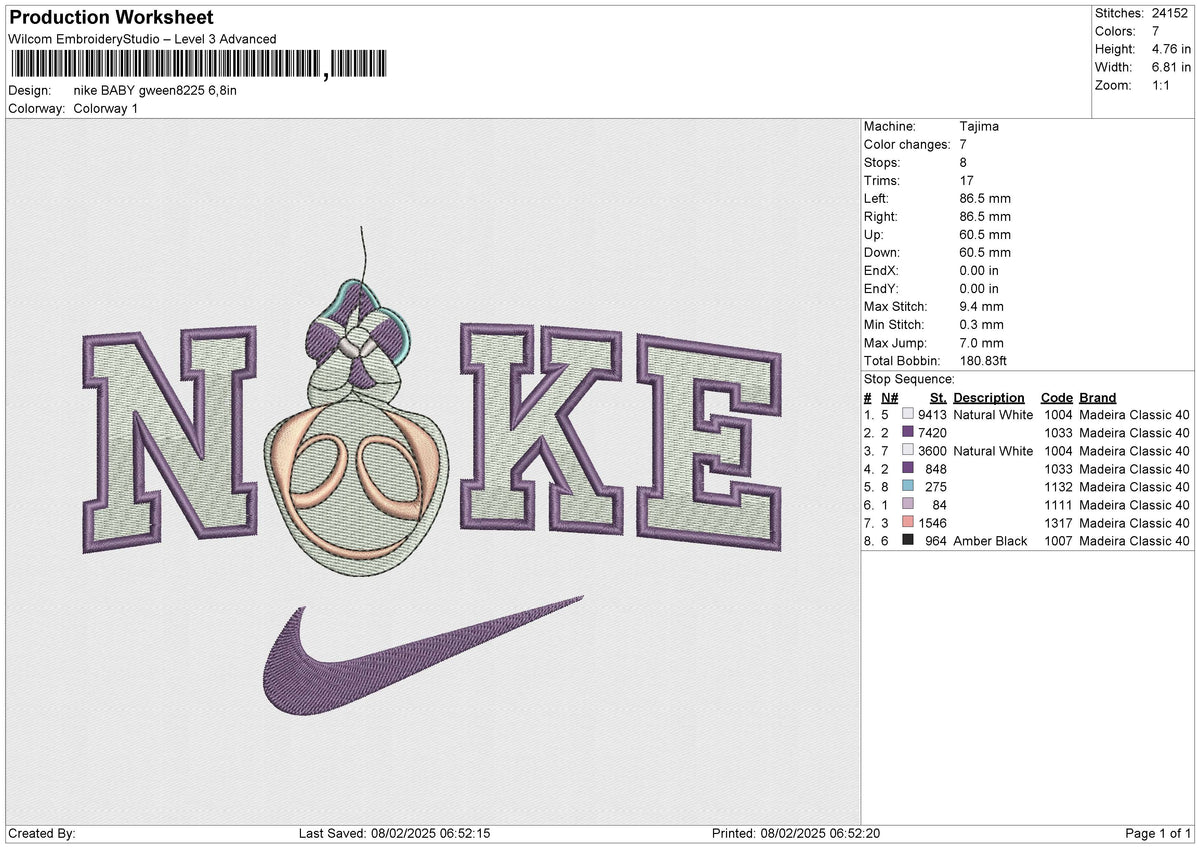Viewport: 1200px width, 848px height.
Task: Click design name 'nike BABY gween8225 6,8in'
Action: (x=155, y=90)
